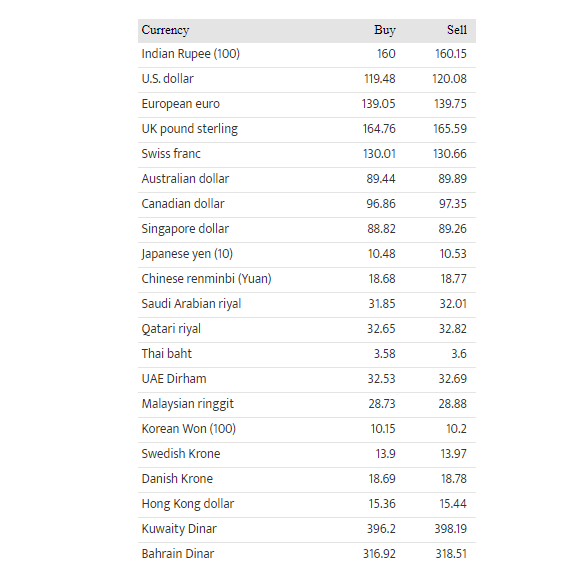Select the UK pound sterling currency name

pyautogui.click(x=189, y=129)
